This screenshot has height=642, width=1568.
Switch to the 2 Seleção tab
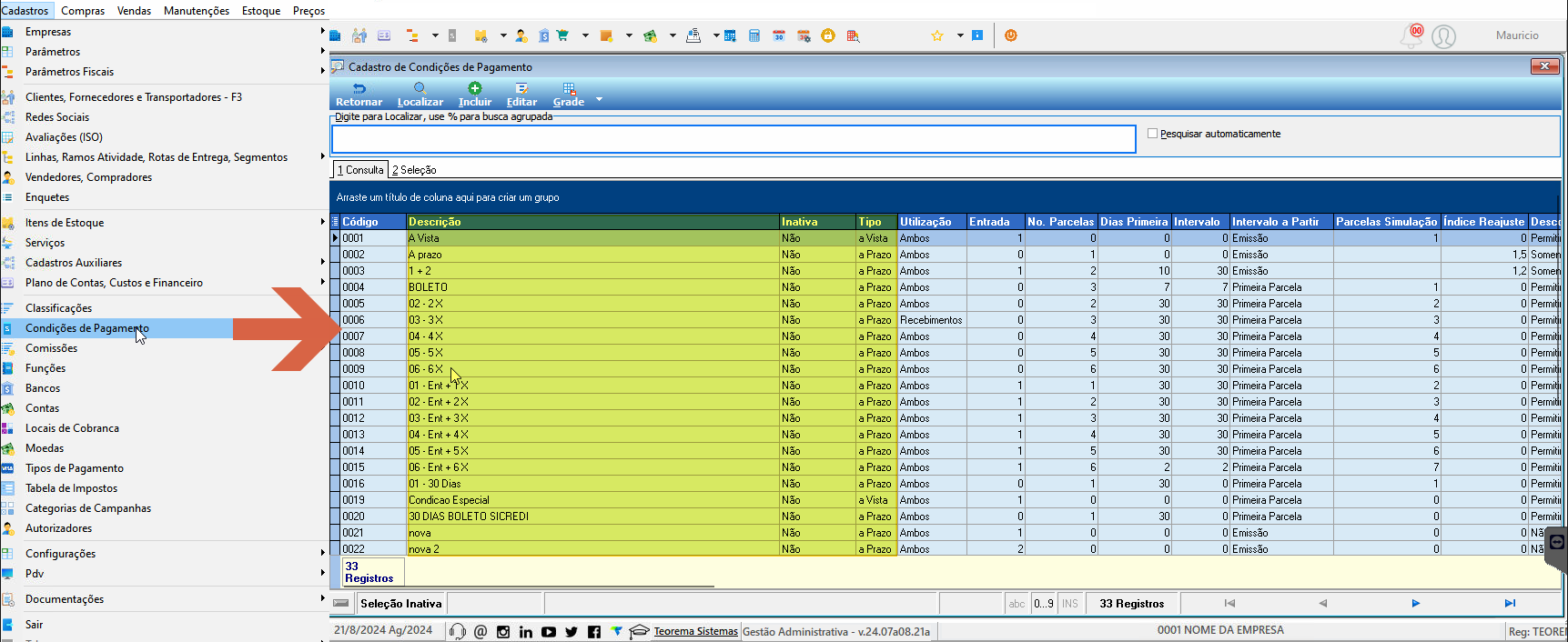[x=414, y=170]
